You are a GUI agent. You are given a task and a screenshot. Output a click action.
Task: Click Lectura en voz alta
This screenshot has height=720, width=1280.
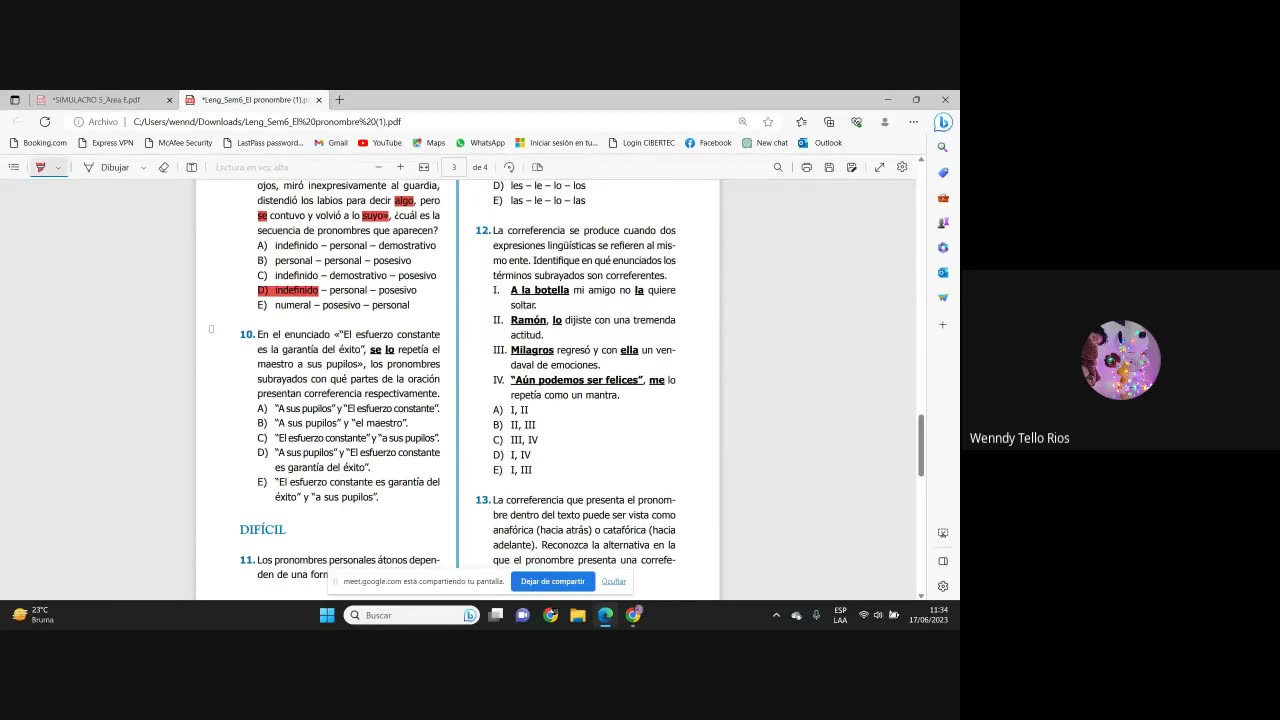[251, 167]
